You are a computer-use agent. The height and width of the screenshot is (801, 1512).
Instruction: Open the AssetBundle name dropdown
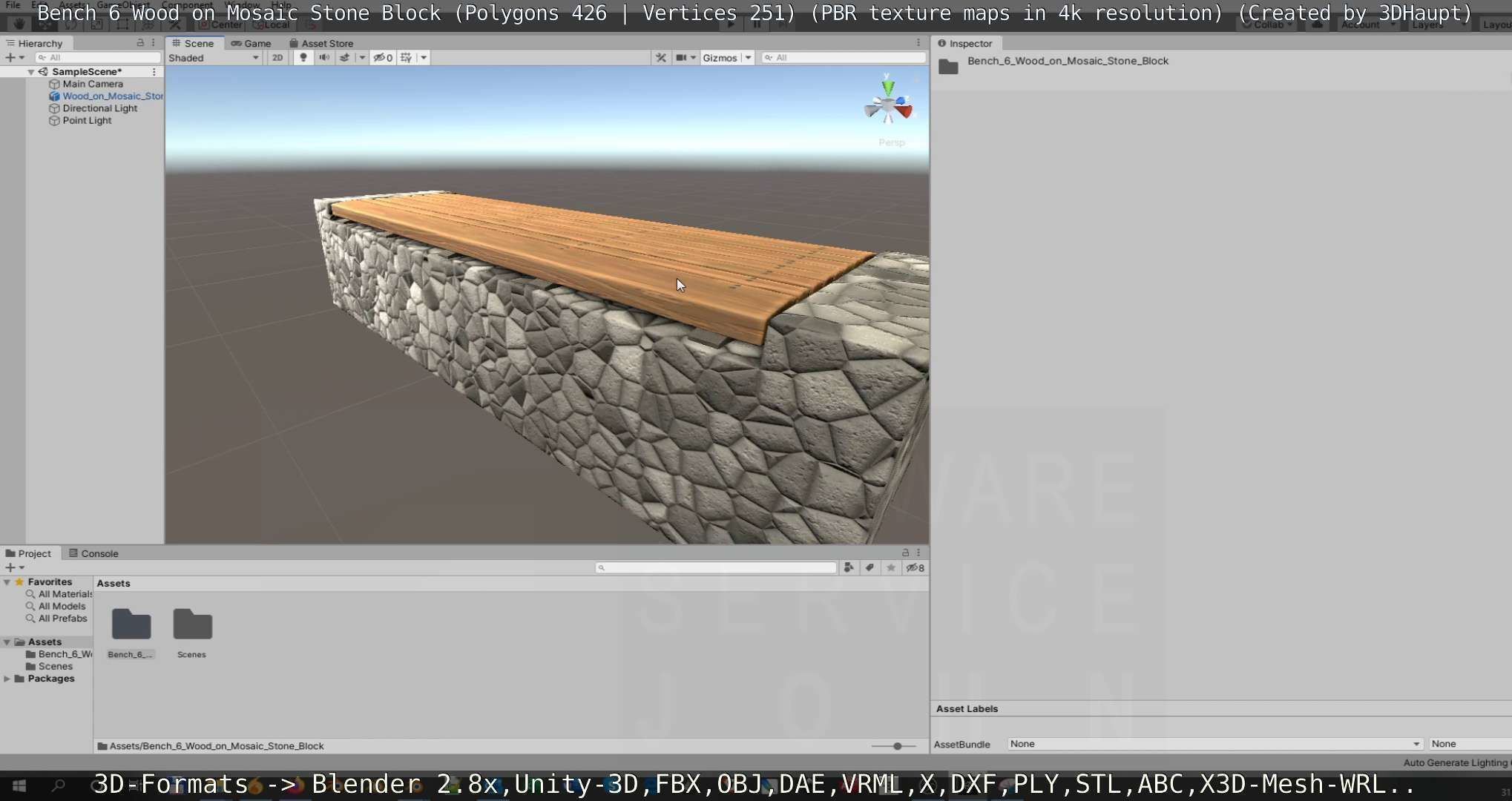(1214, 744)
